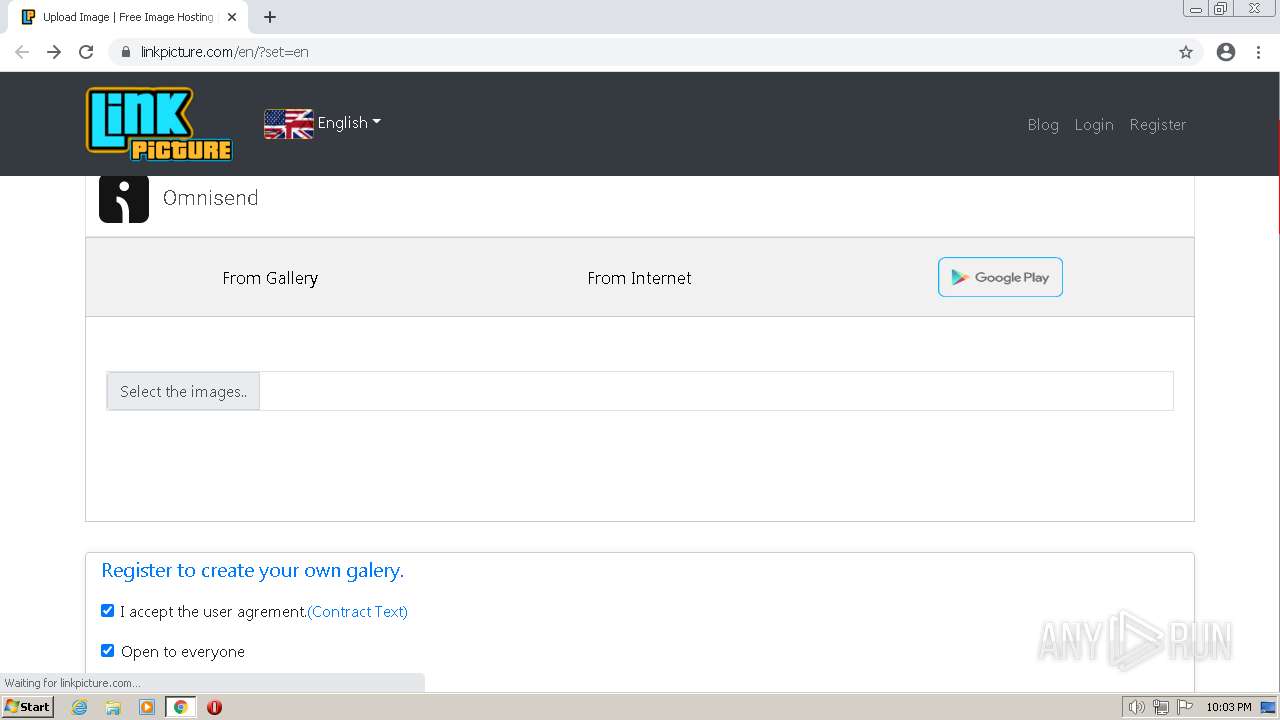Click the system clock 10:03 PM
Image resolution: width=1280 pixels, height=720 pixels.
[1229, 707]
